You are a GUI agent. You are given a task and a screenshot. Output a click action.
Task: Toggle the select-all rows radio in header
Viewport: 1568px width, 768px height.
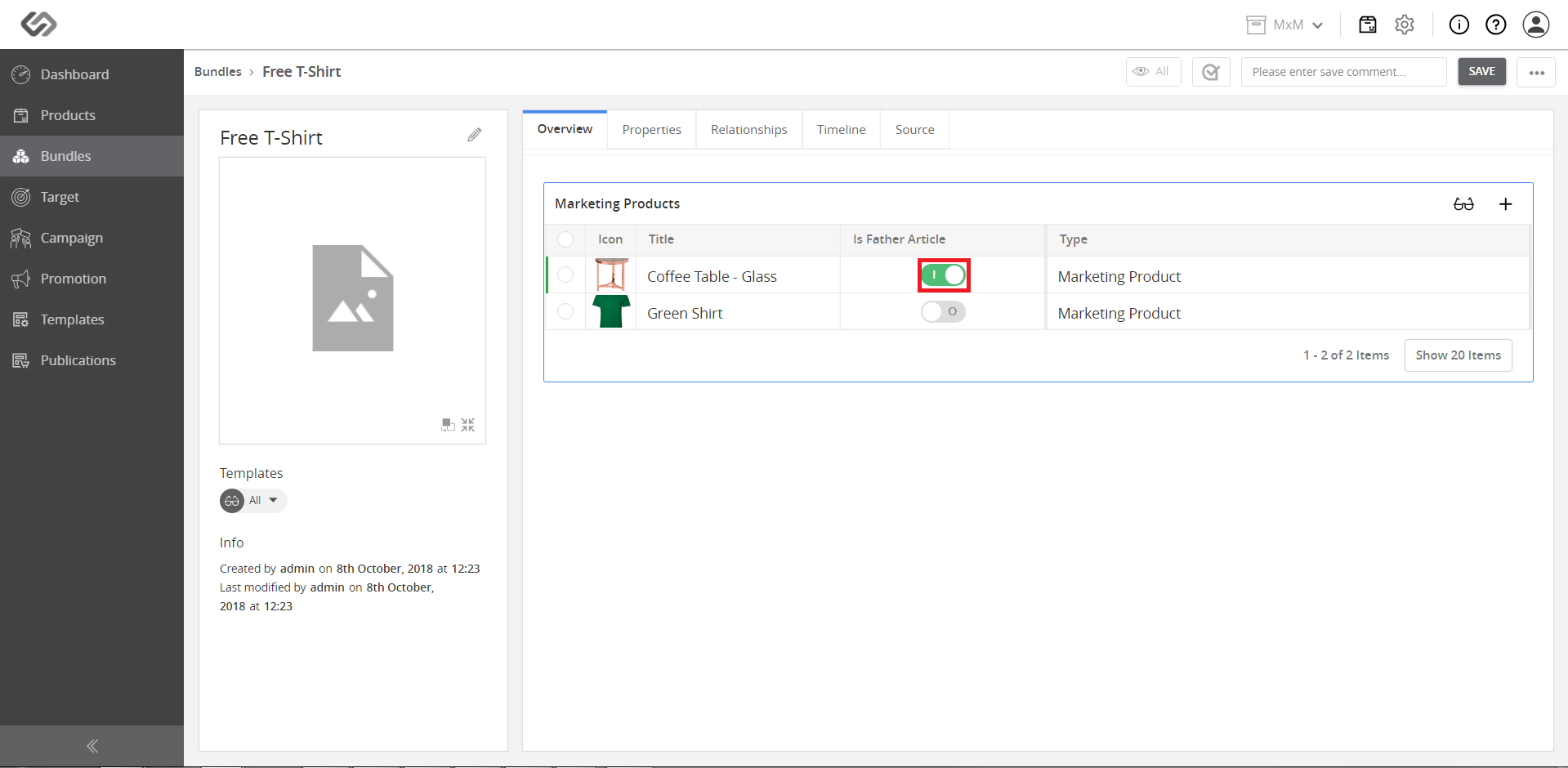click(x=565, y=239)
